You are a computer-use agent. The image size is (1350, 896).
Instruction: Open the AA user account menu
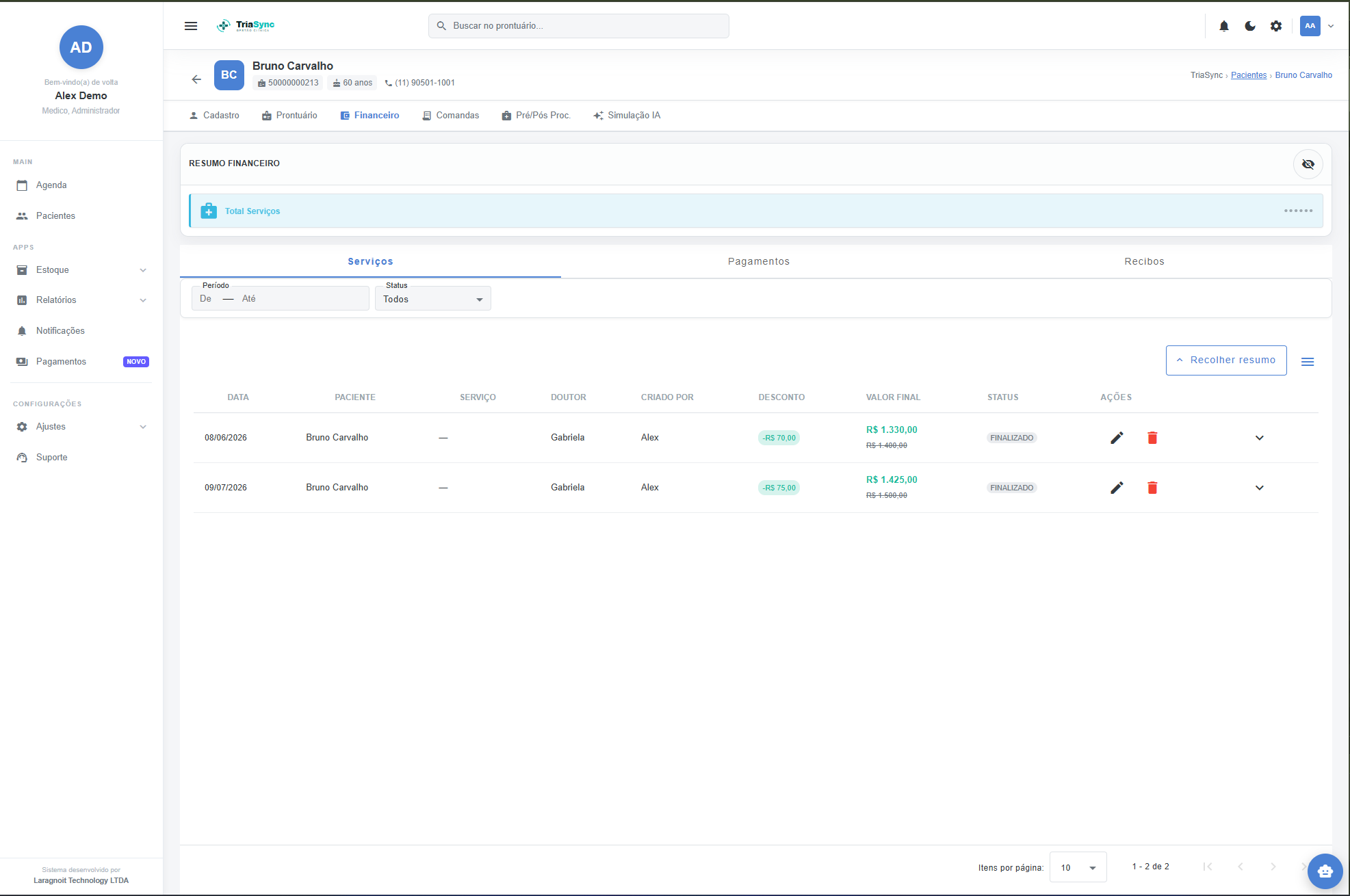pyautogui.click(x=1317, y=26)
